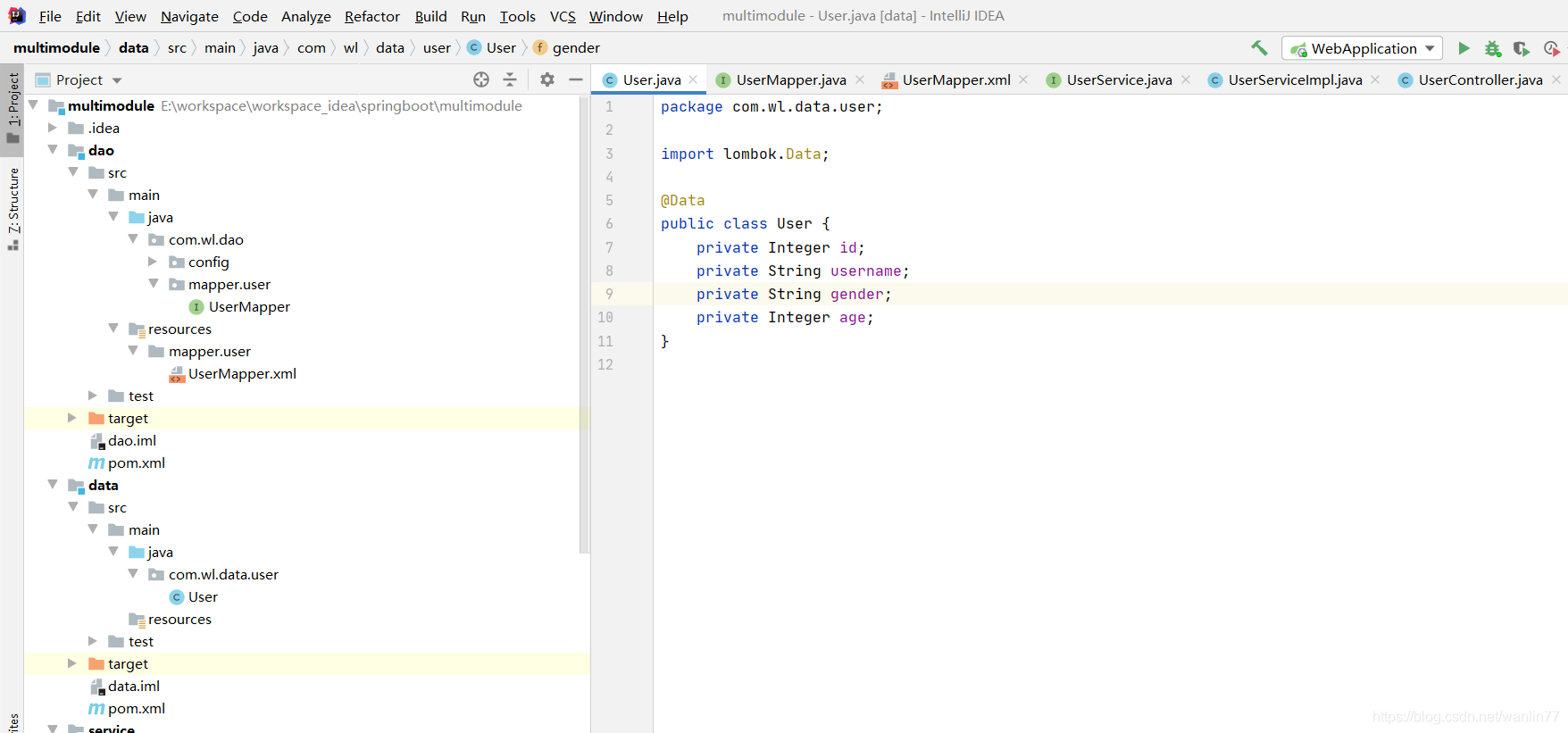The image size is (1568, 733).
Task: Collapse the dao module
Action: 53,150
